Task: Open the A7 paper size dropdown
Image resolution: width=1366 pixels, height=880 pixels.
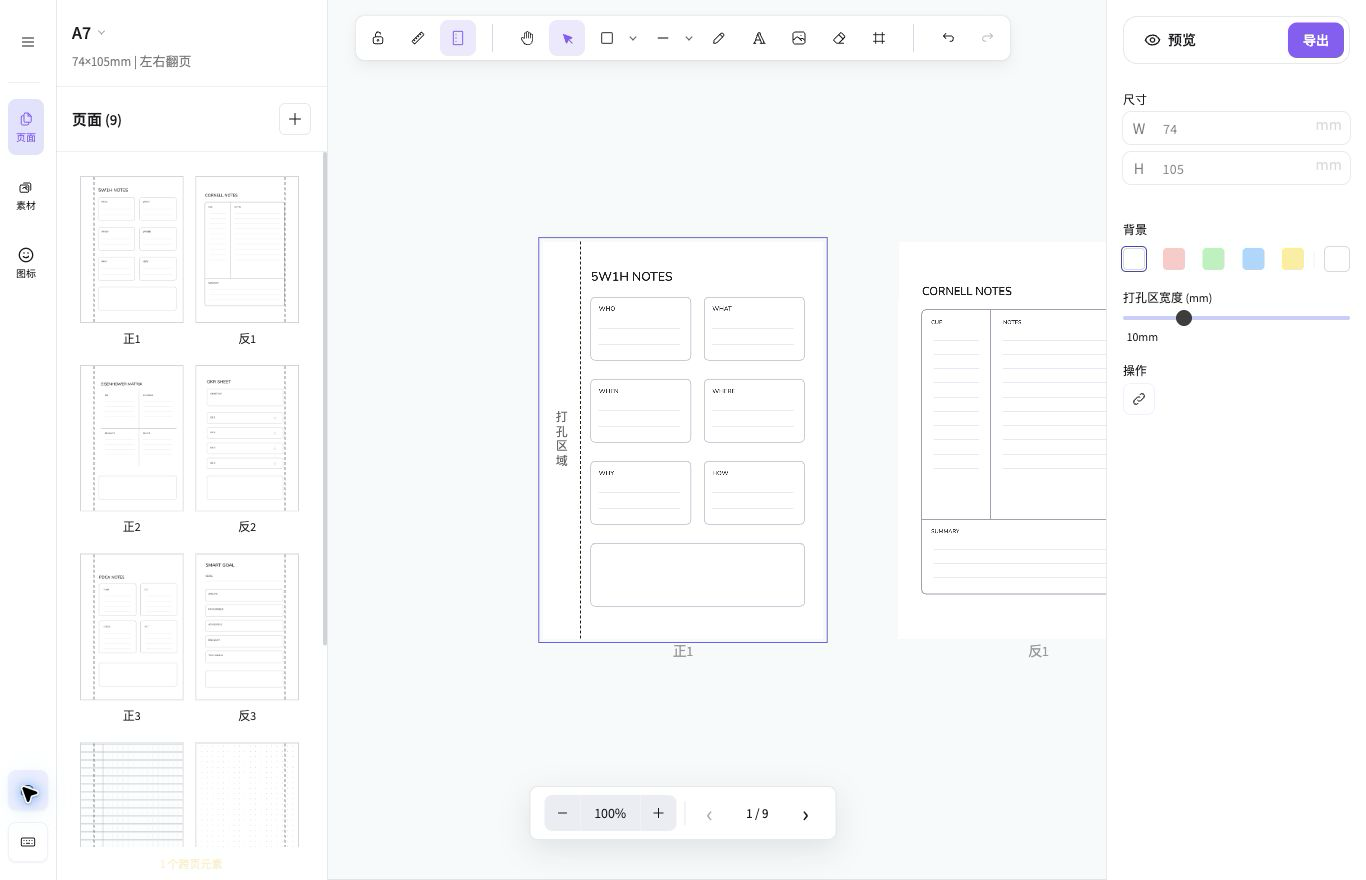Action: (x=89, y=33)
